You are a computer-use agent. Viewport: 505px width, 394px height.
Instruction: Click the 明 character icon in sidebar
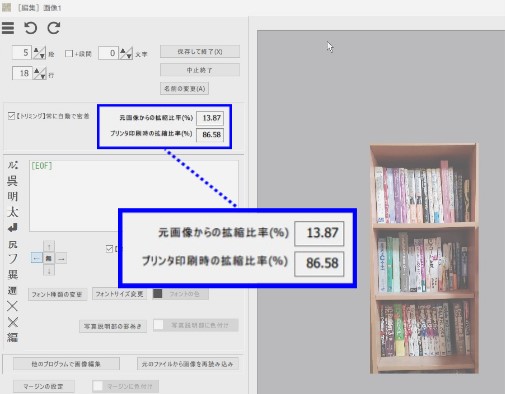tap(13, 196)
